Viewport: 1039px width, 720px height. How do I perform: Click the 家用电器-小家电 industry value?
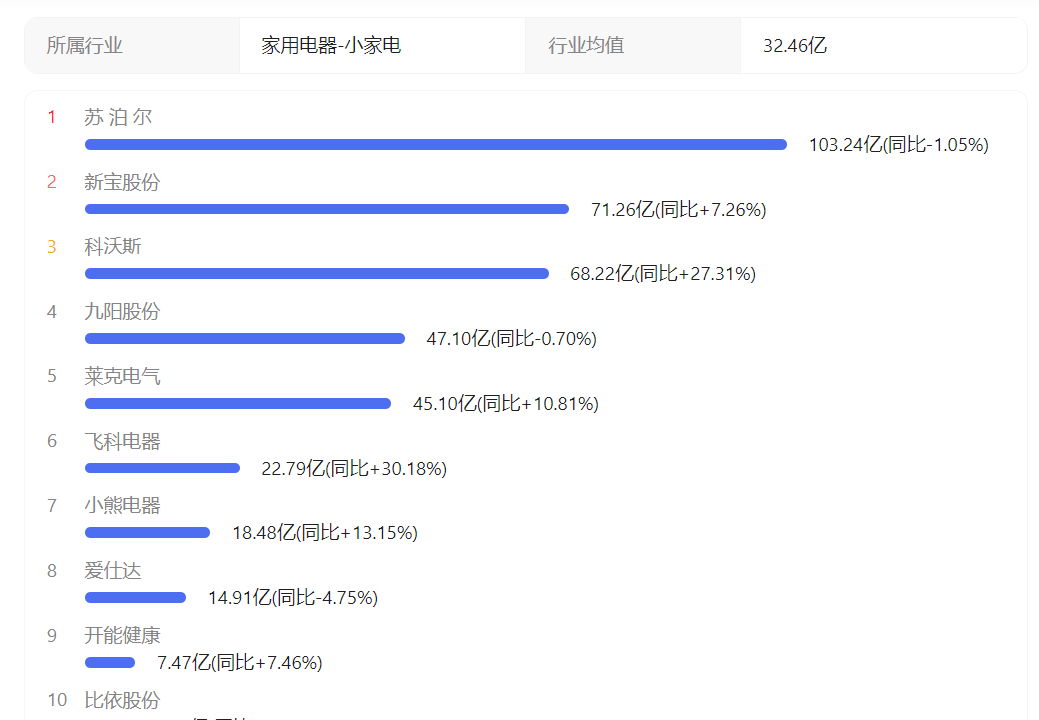[x=331, y=46]
